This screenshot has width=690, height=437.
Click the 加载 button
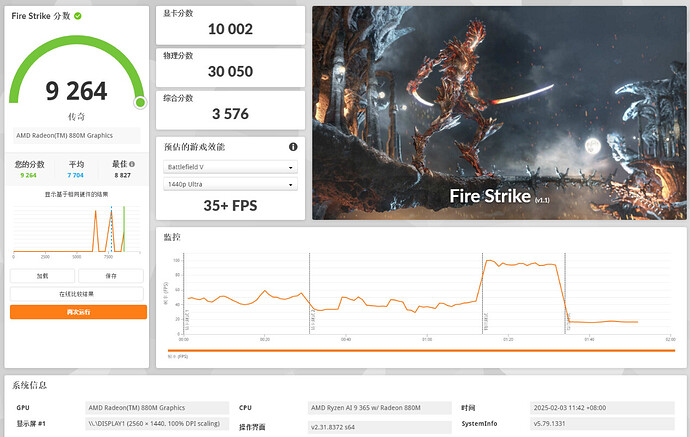43,276
